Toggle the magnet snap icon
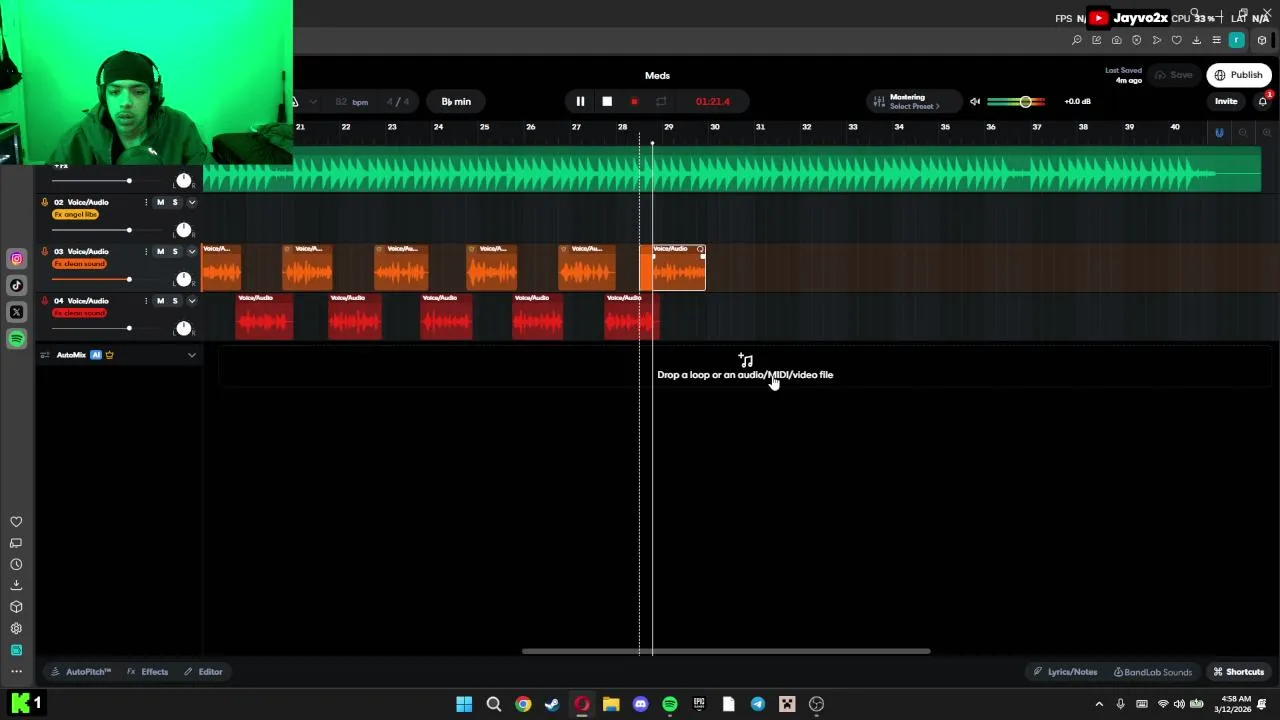 coord(1219,132)
